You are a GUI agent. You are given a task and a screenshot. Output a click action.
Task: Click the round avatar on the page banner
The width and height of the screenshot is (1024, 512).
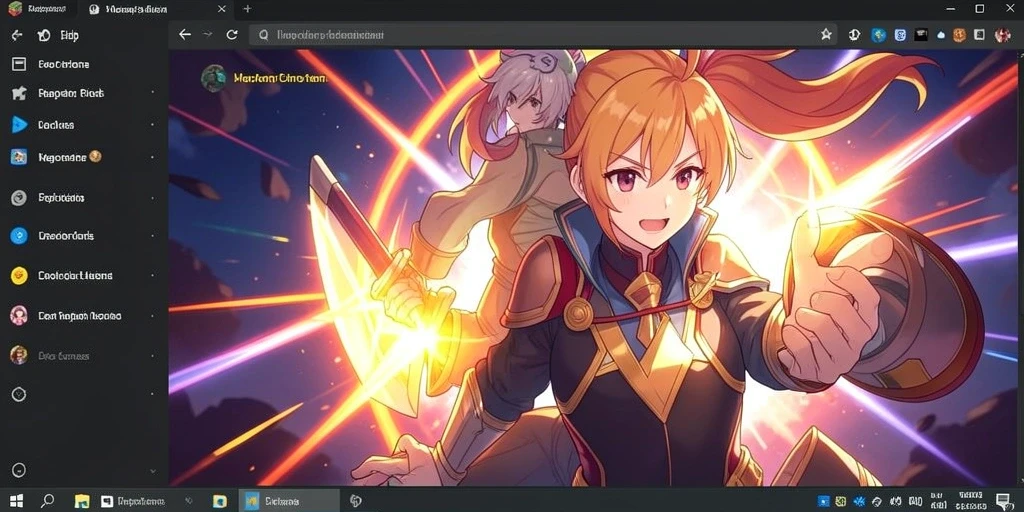pos(214,77)
